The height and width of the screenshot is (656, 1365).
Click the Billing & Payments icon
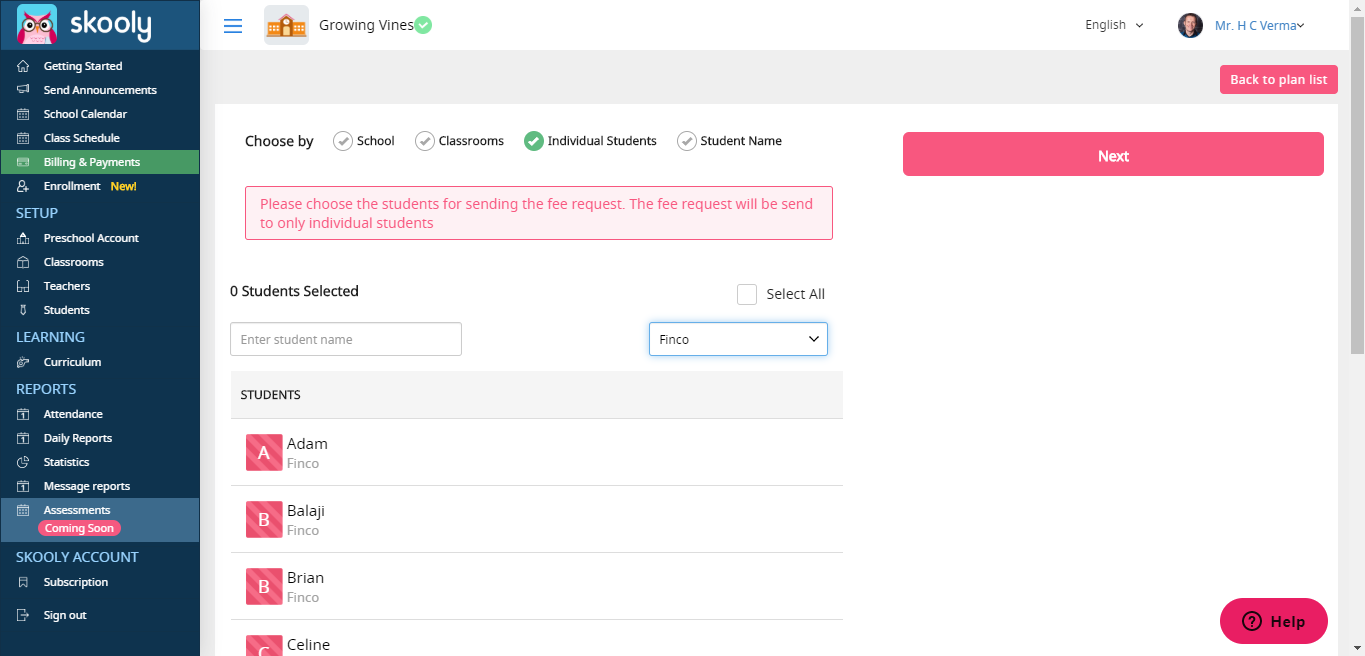pos(23,162)
